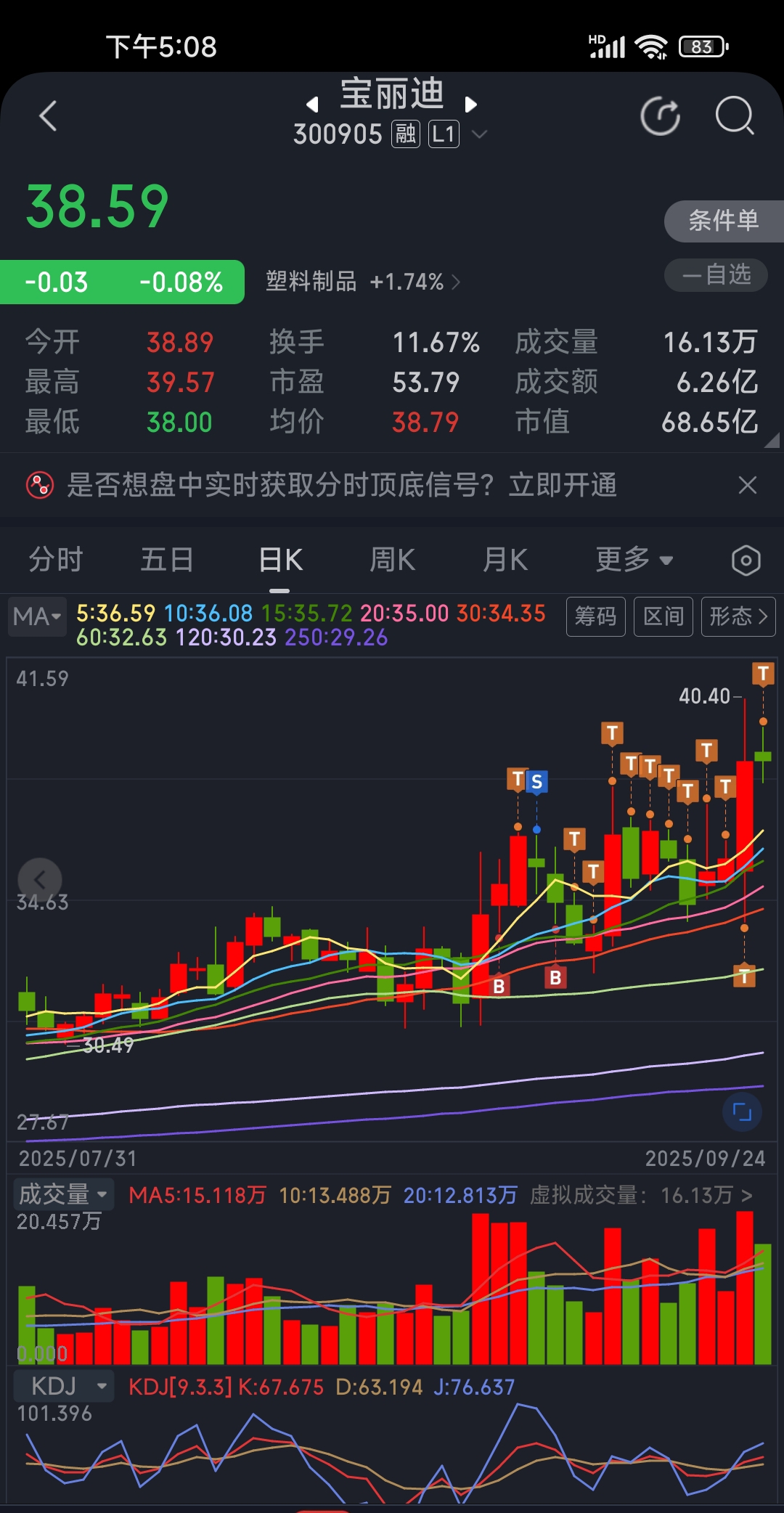Tap the bottom-right T marker on MA line
The height and width of the screenshot is (1513, 784).
coord(745,976)
